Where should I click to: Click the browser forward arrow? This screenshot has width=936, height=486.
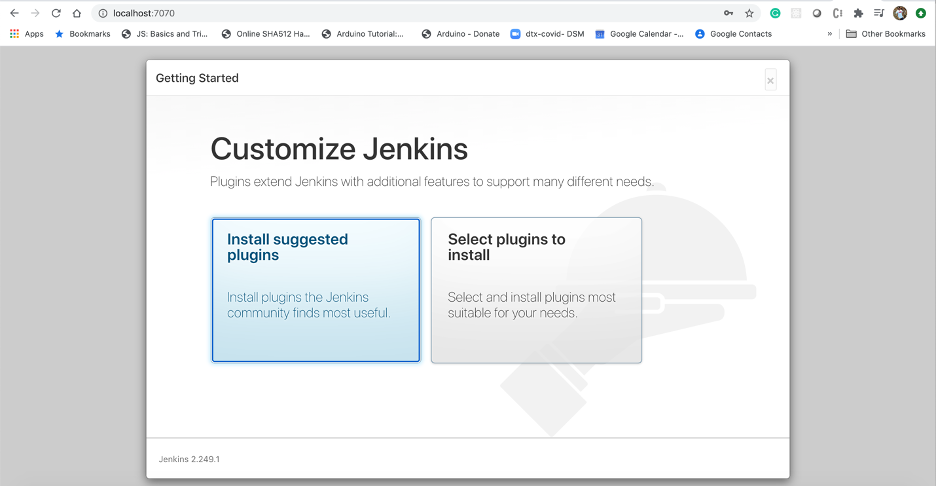pyautogui.click(x=35, y=13)
